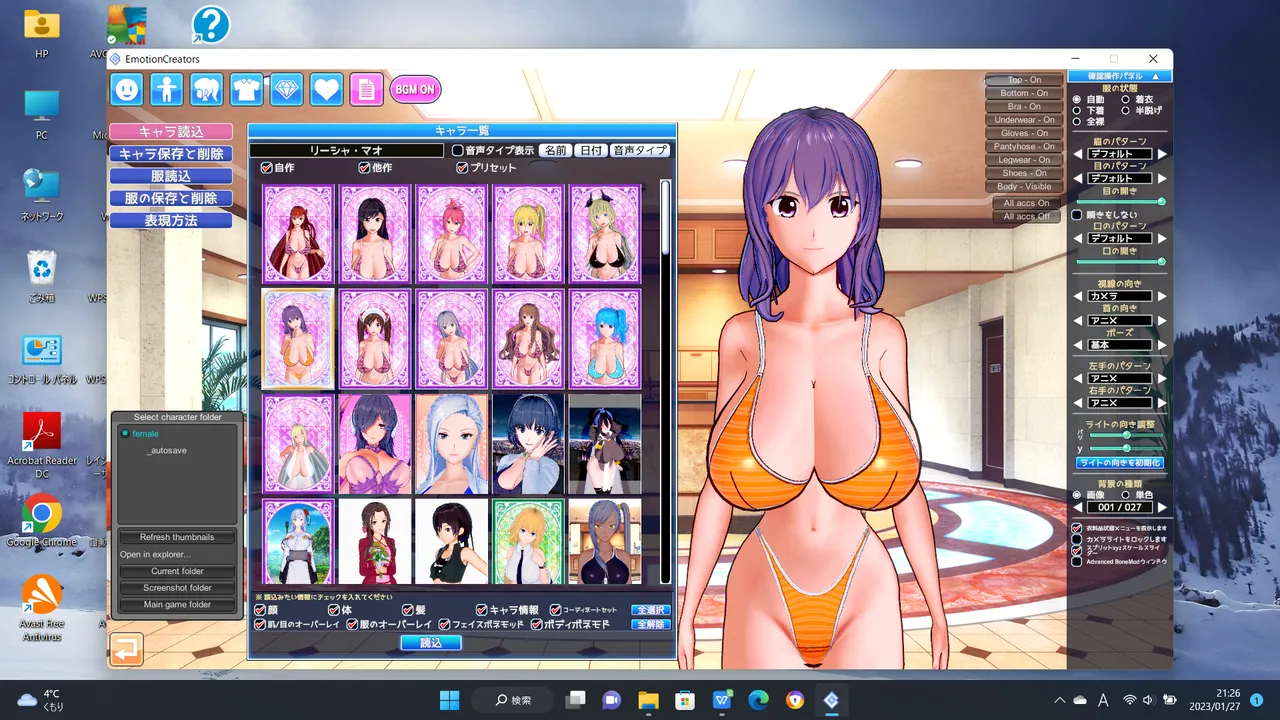
Task: Click the 全解除 deselect-all button
Action: (x=651, y=625)
